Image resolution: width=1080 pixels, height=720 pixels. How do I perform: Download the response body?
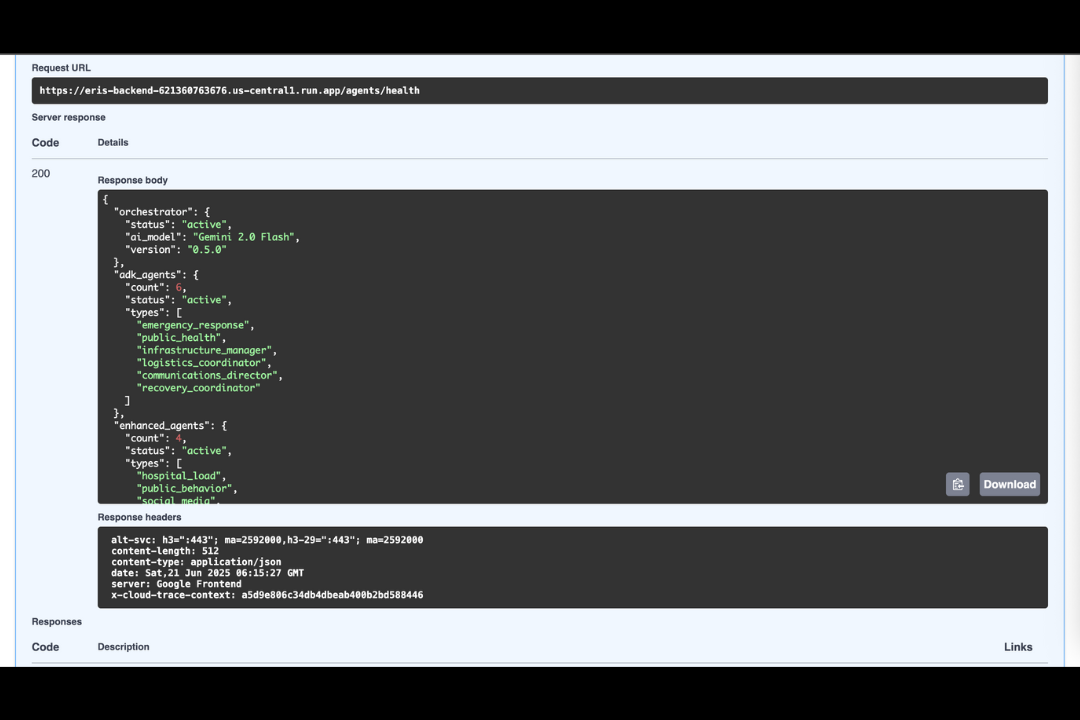coord(1009,484)
